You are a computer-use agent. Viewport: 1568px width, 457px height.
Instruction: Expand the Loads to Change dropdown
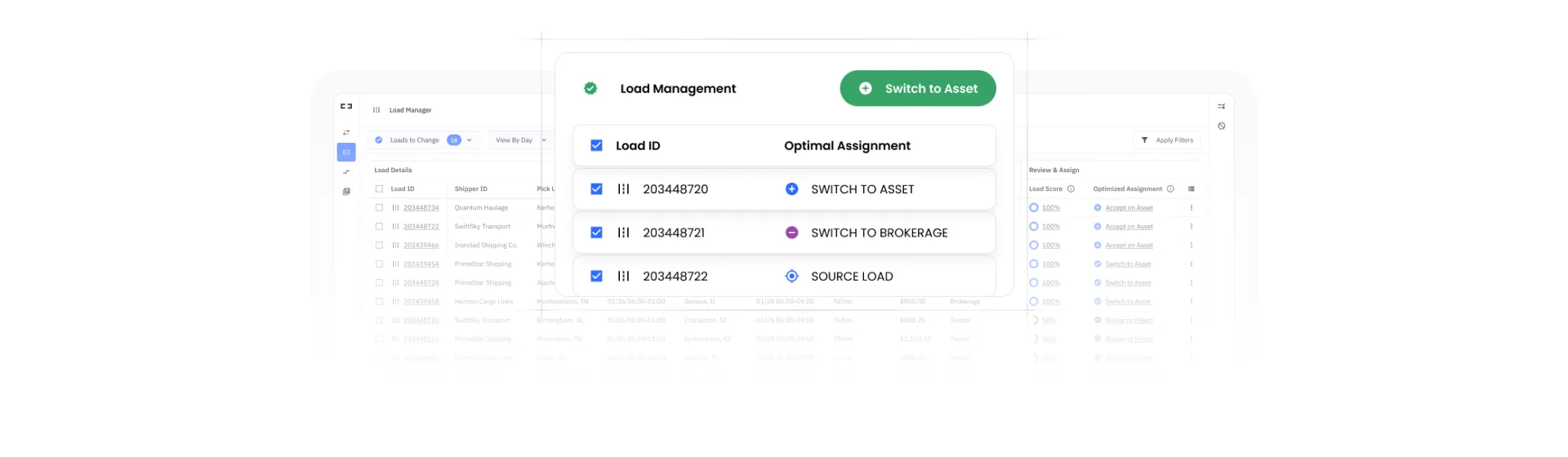469,140
